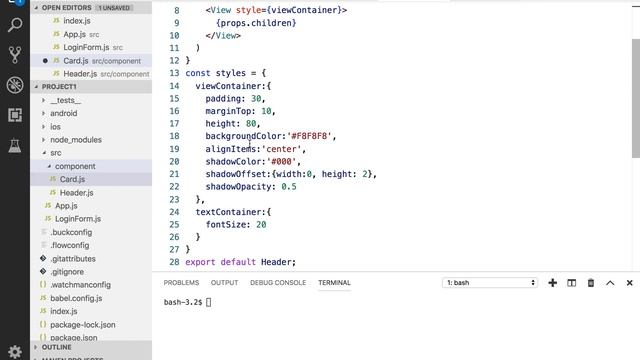Split the terminal pane
The height and width of the screenshot is (360, 640).
(571, 283)
